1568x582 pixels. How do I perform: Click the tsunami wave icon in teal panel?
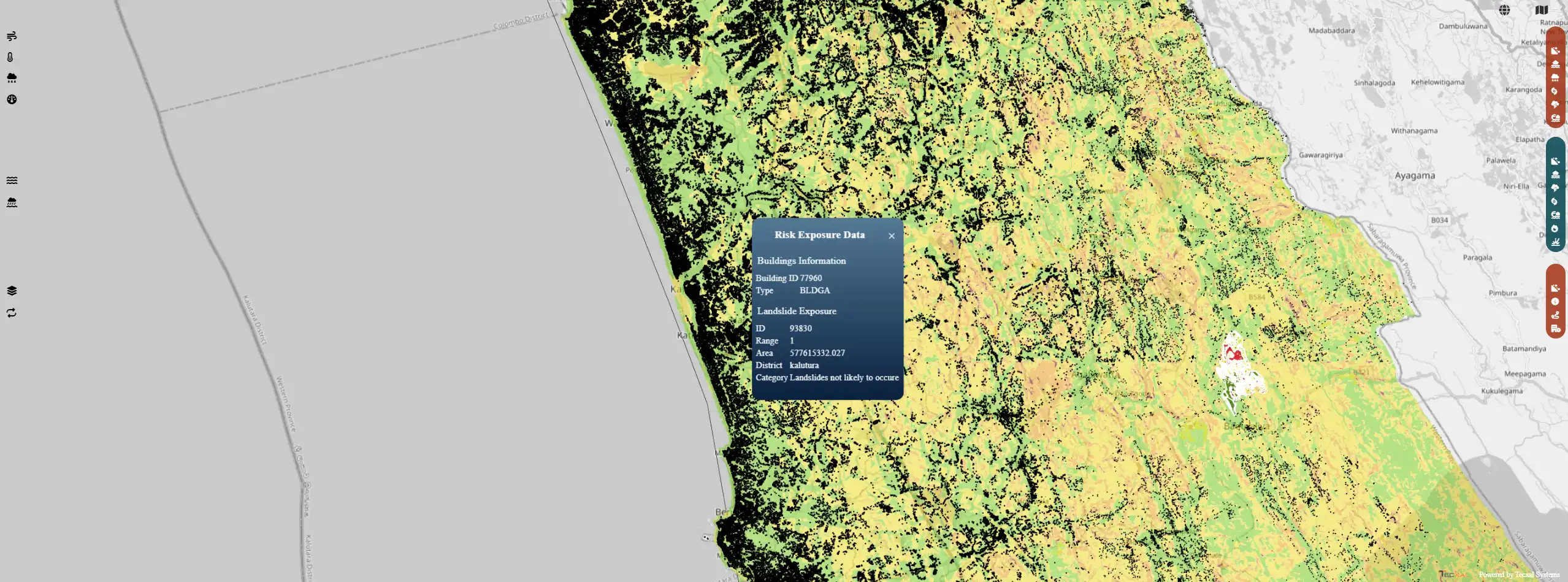[x=1555, y=215]
